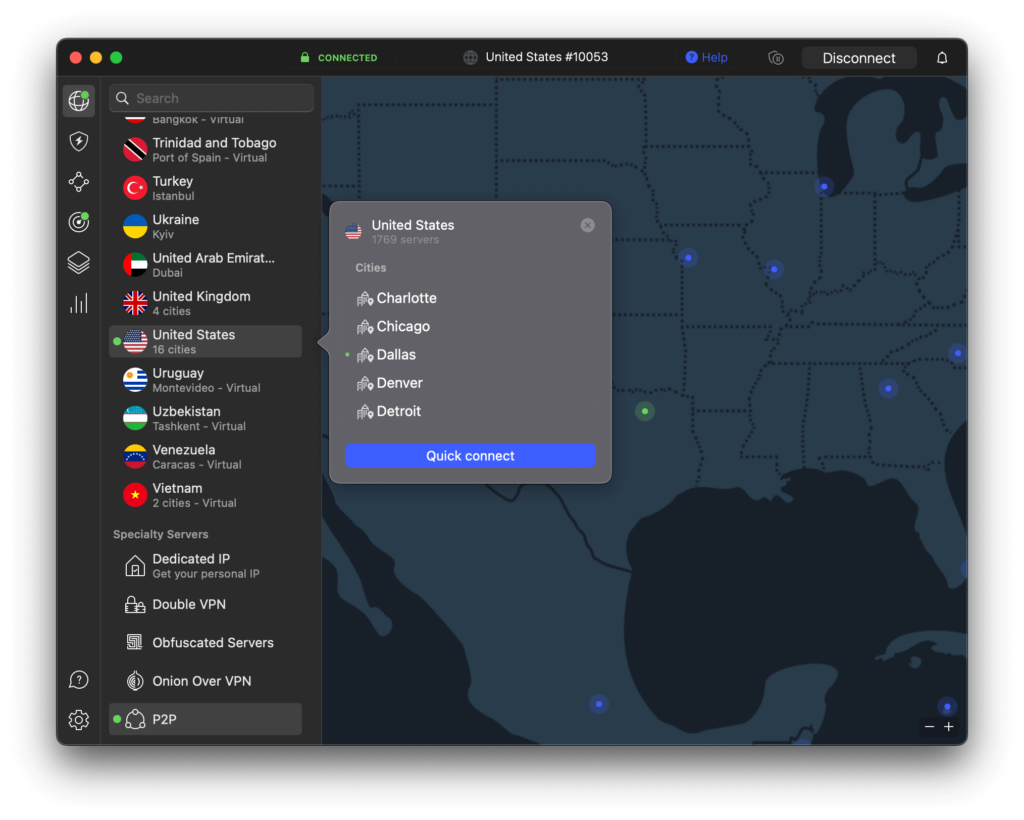Click the 1769 servers text
The width and height of the screenshot is (1024, 820).
(405, 240)
